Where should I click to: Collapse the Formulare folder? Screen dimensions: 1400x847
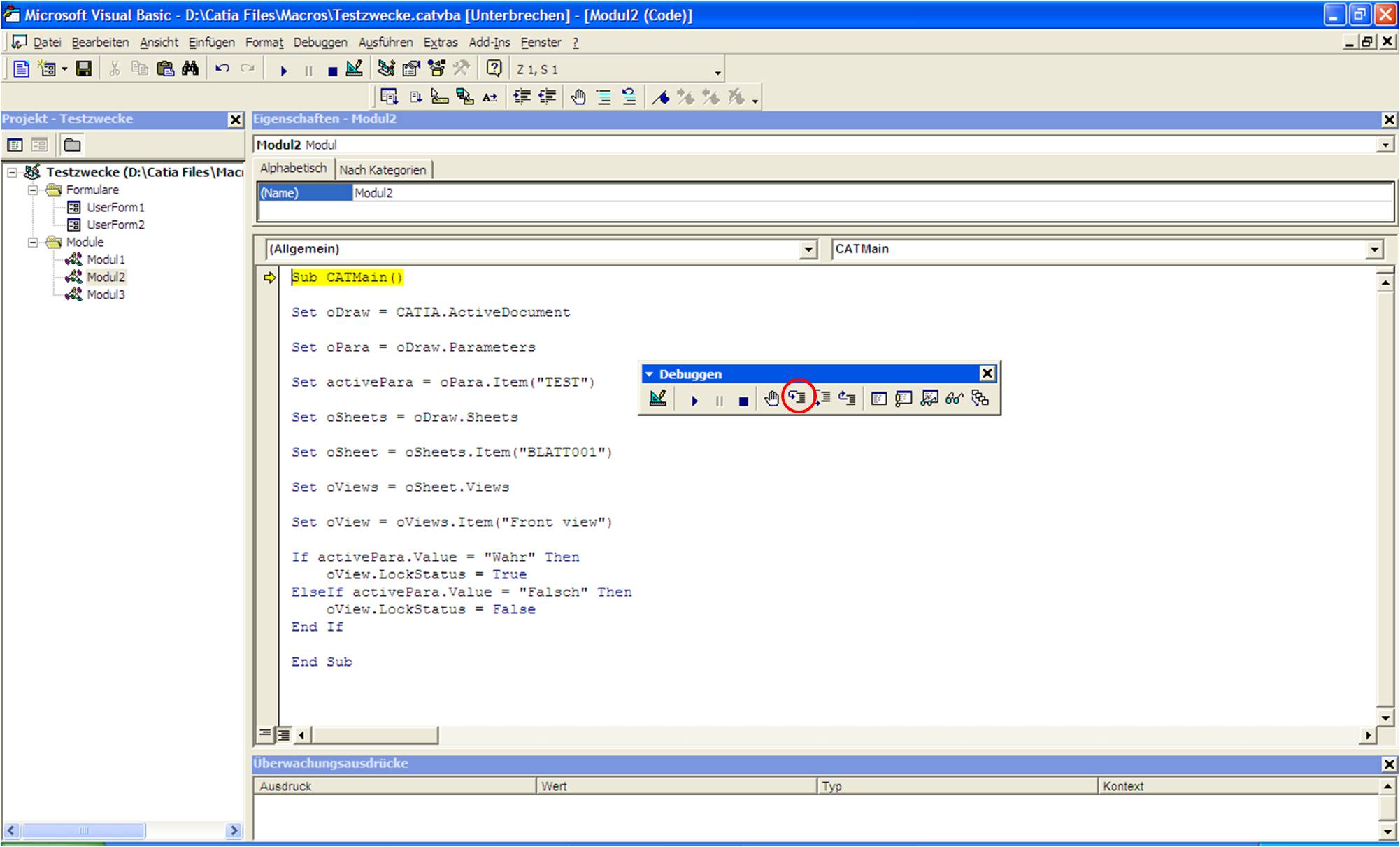[x=32, y=190]
